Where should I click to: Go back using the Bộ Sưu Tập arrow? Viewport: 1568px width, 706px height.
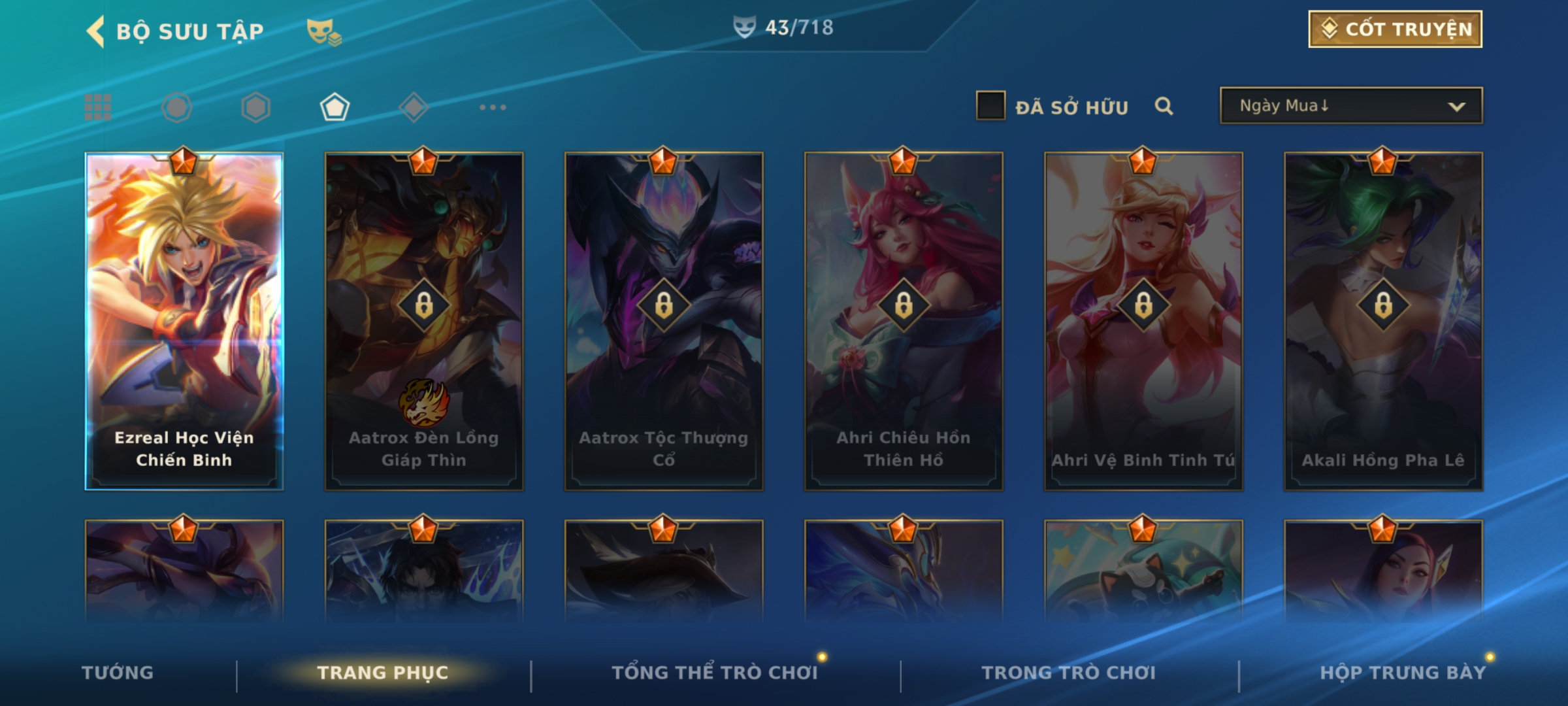(x=95, y=31)
